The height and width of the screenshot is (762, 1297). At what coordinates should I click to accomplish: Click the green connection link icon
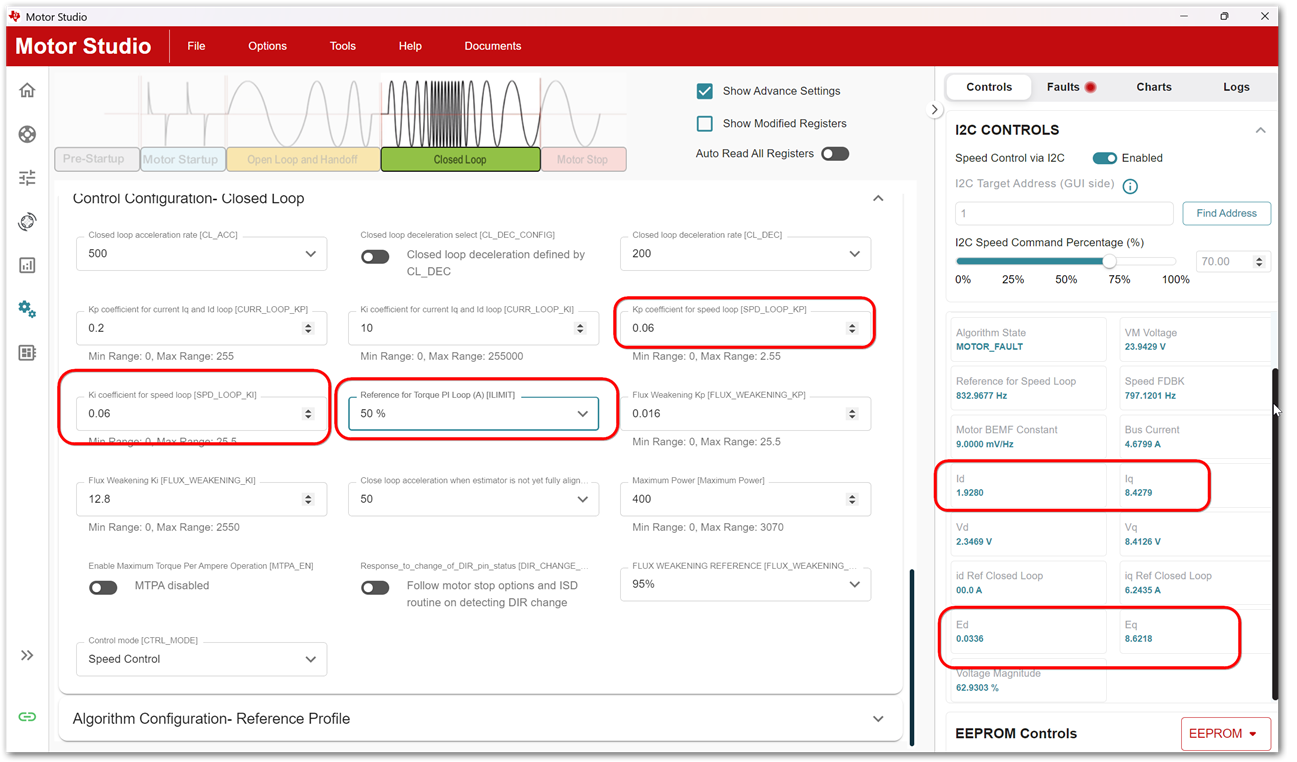click(x=27, y=717)
